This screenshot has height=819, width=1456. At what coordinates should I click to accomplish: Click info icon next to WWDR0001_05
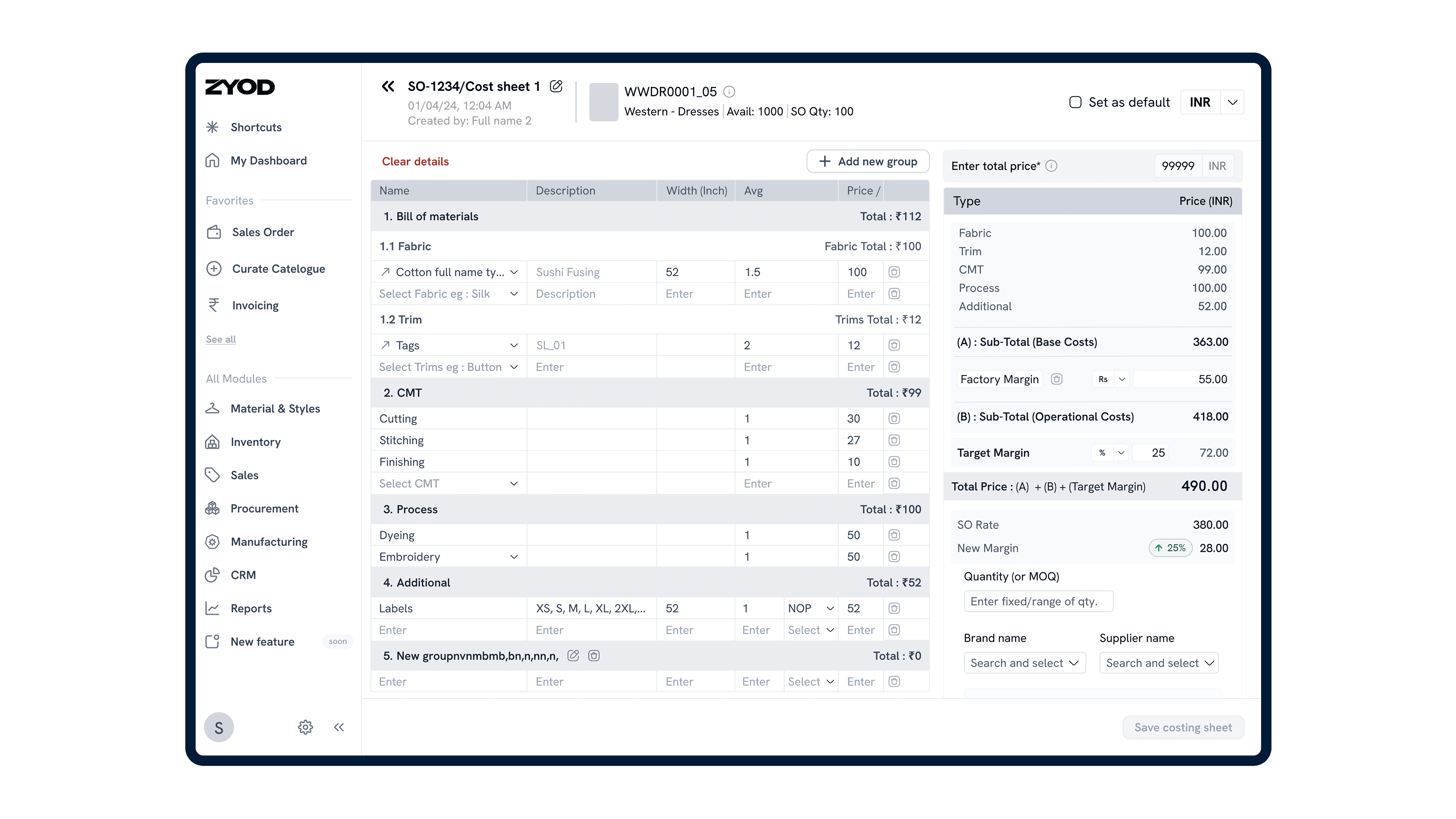[729, 91]
